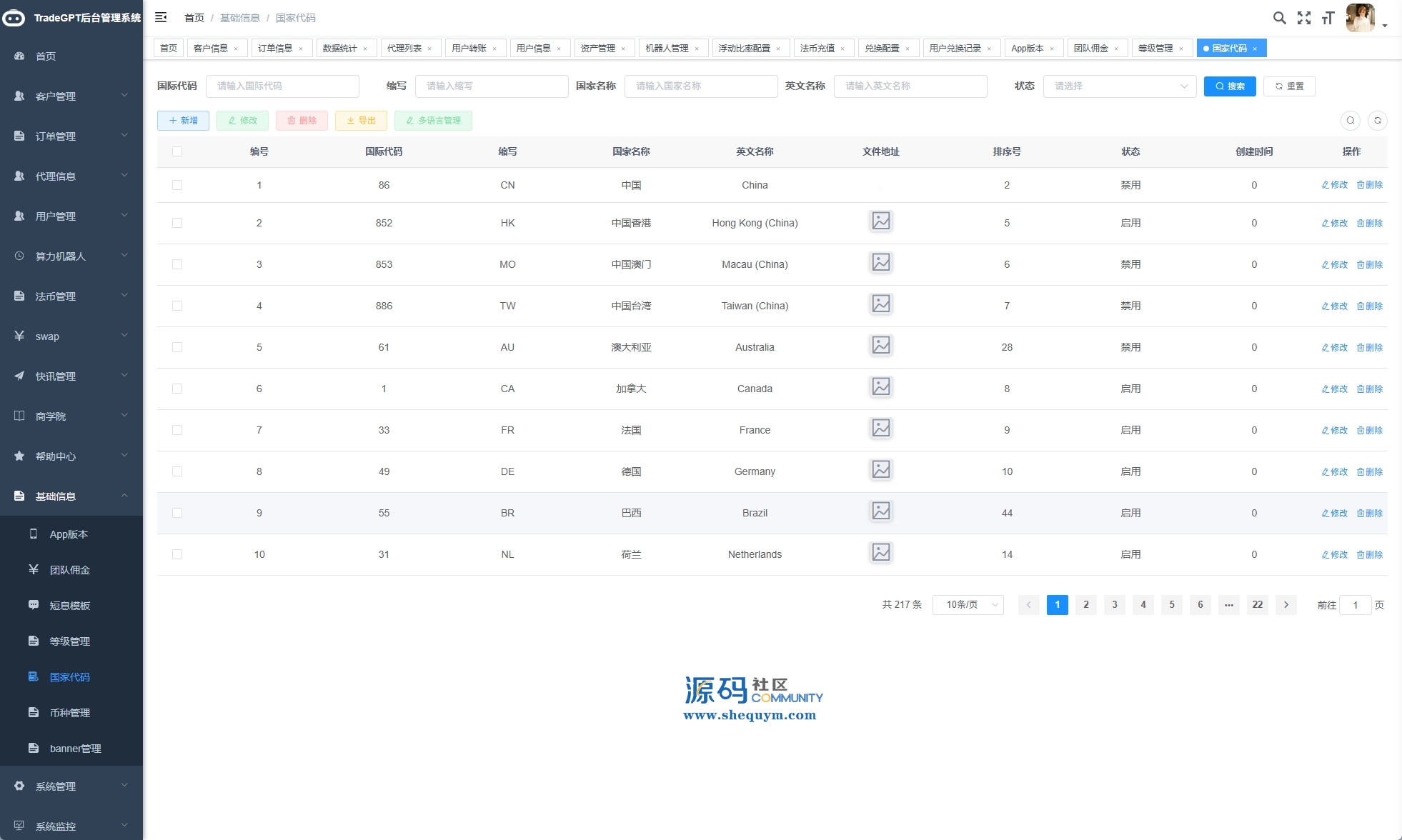Click 修改 link for the Canada row

pos(1334,389)
